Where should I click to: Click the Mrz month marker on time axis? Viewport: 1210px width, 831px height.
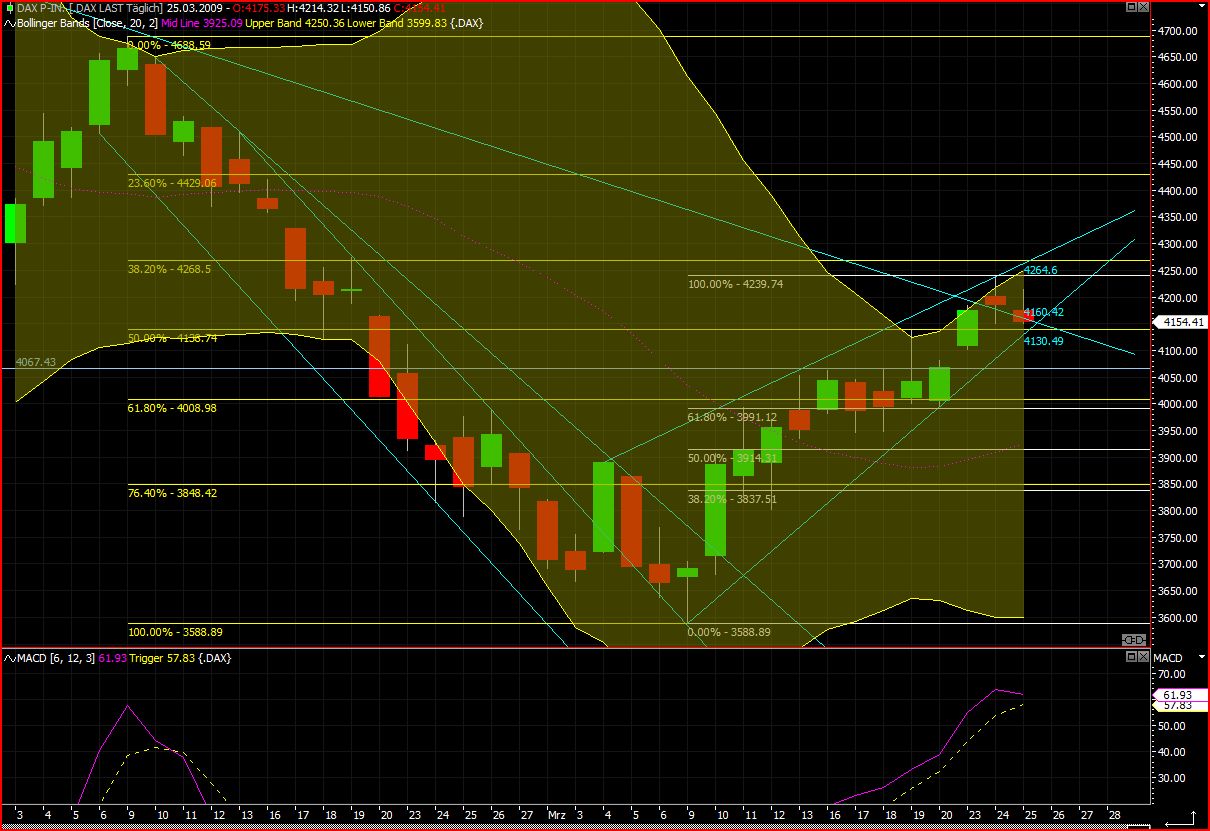coord(556,815)
